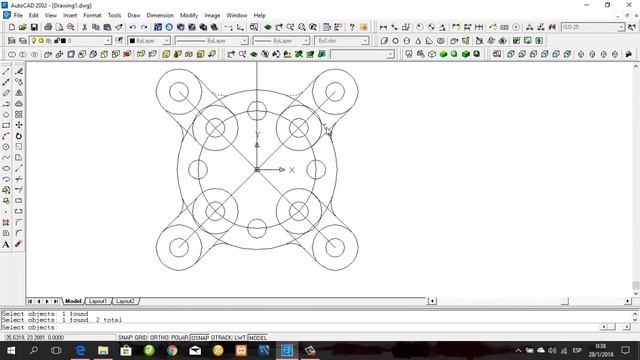Click the Linear Dimension icon

(x=383, y=27)
